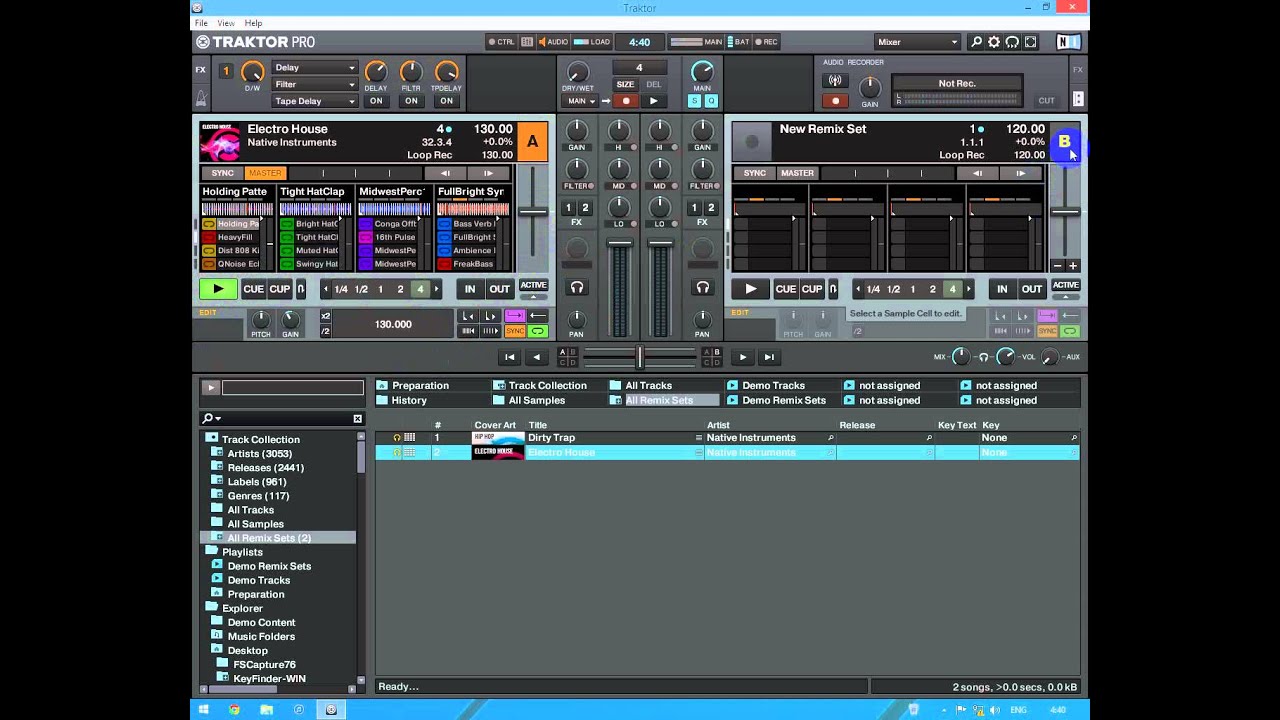Viewport: 1280px width, 720px height.
Task: Toggle Deck B SYNC button
Action: click(x=755, y=173)
